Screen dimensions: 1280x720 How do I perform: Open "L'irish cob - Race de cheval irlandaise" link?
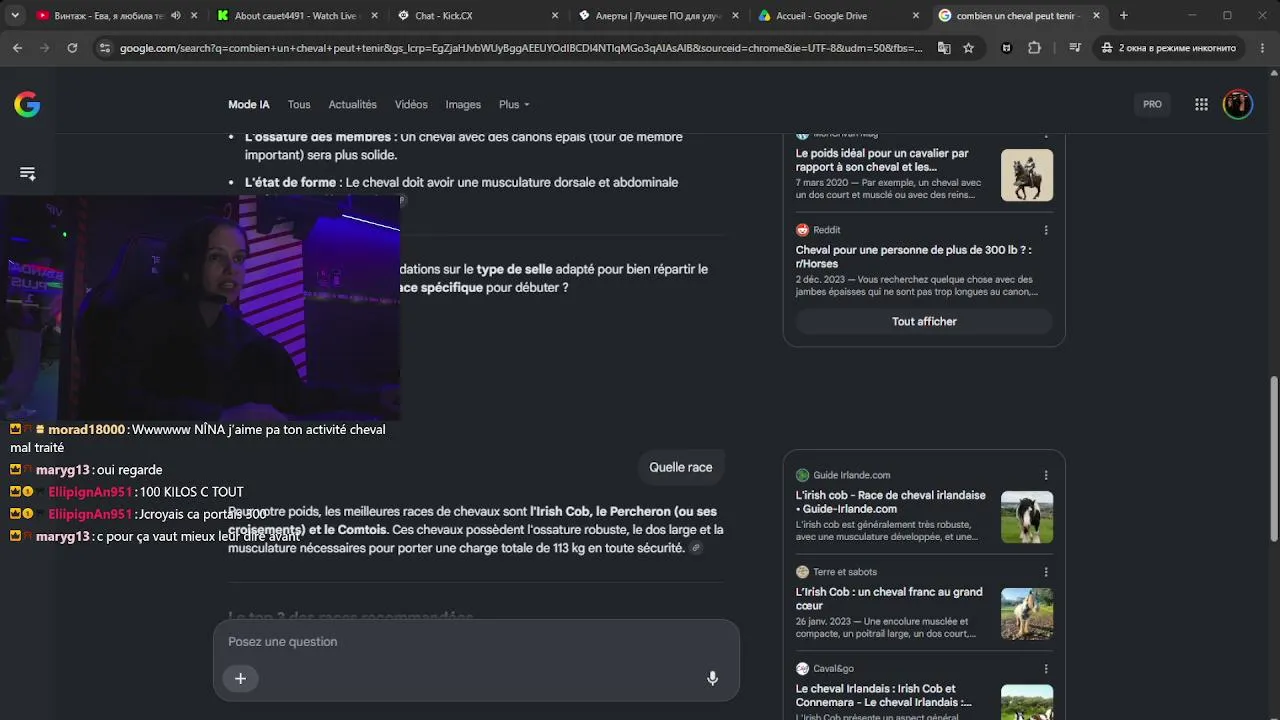(891, 502)
